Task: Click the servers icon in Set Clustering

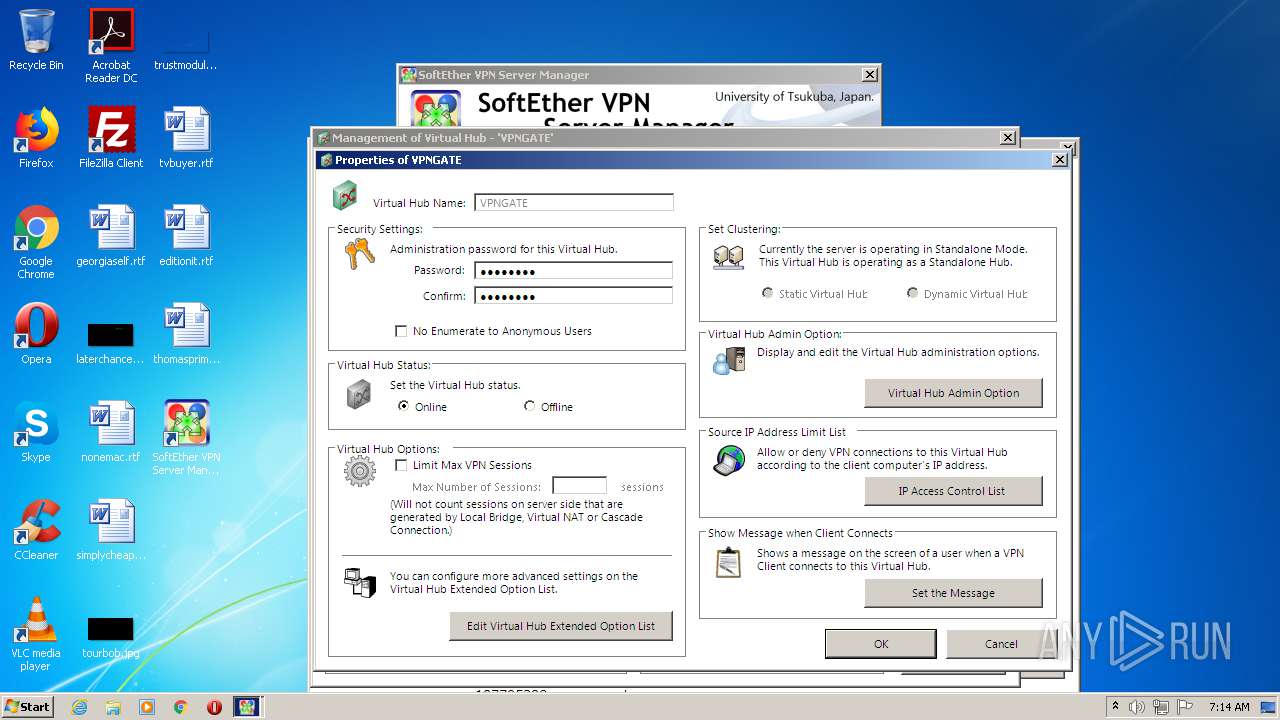Action: (x=728, y=258)
